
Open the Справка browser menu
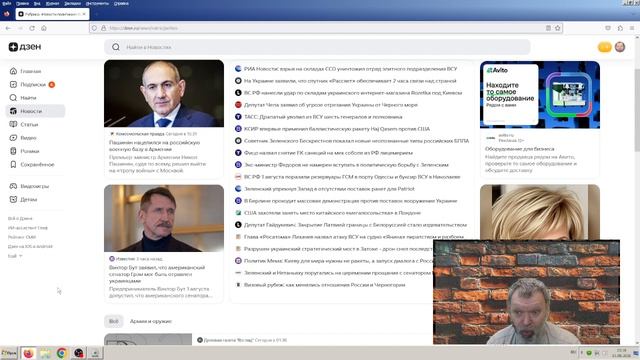121,3
